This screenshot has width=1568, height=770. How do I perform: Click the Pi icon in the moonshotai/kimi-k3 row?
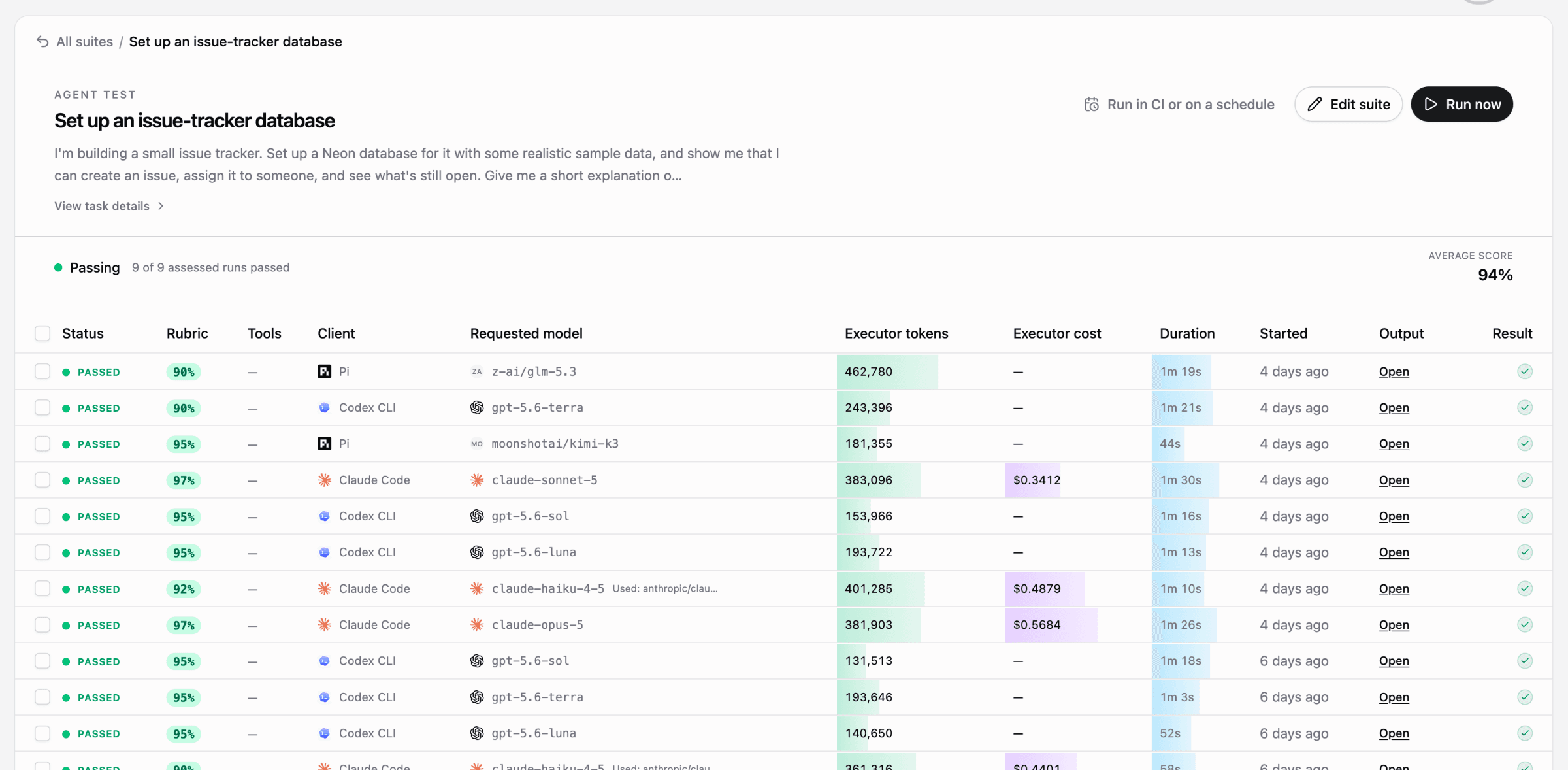coord(324,444)
